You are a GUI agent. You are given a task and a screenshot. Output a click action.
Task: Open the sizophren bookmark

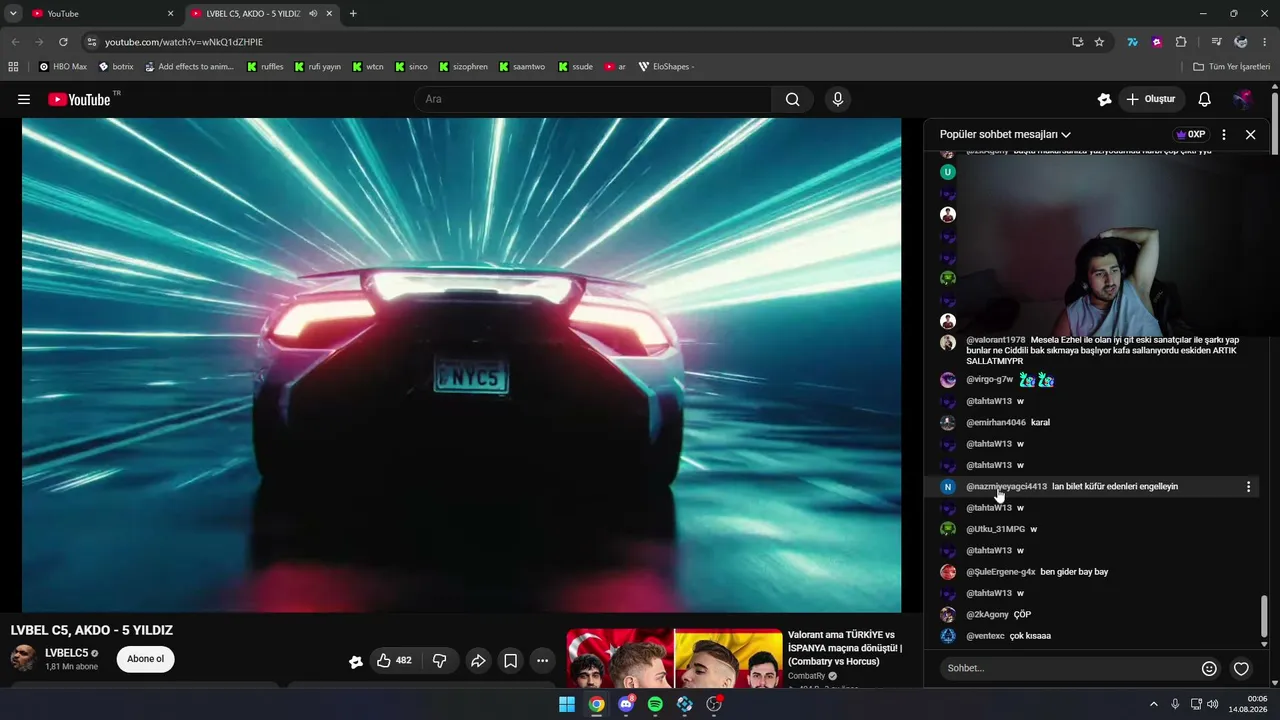(463, 67)
